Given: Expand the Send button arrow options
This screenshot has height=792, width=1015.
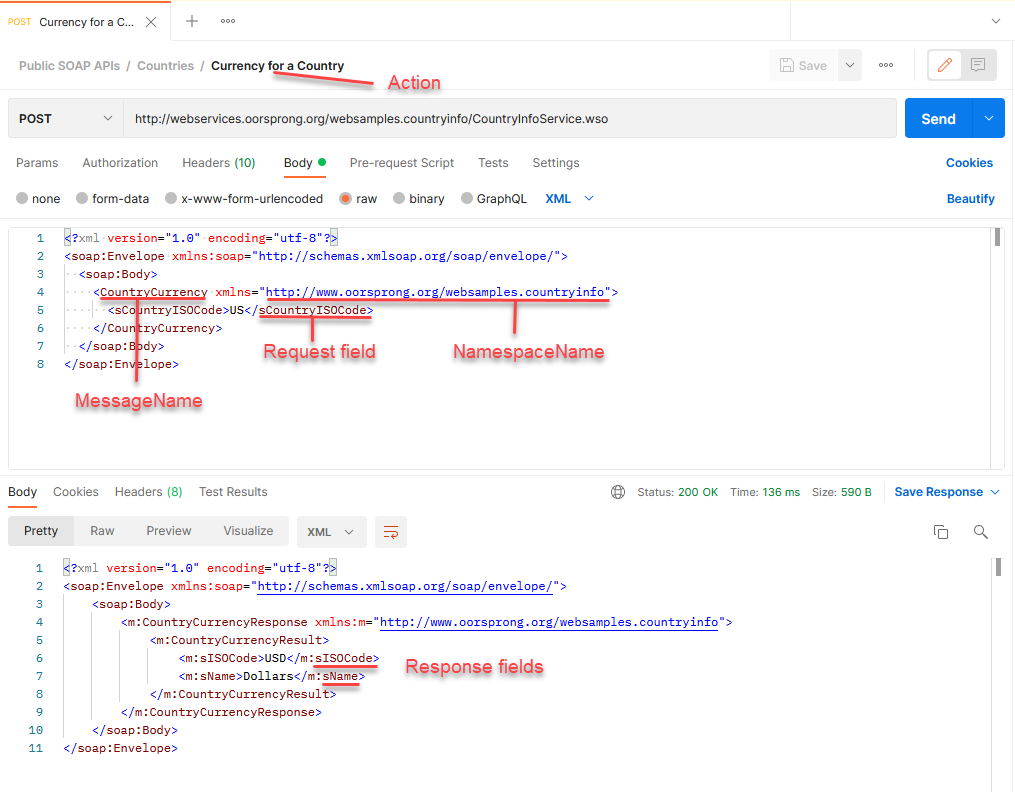Looking at the screenshot, I should click(988, 118).
